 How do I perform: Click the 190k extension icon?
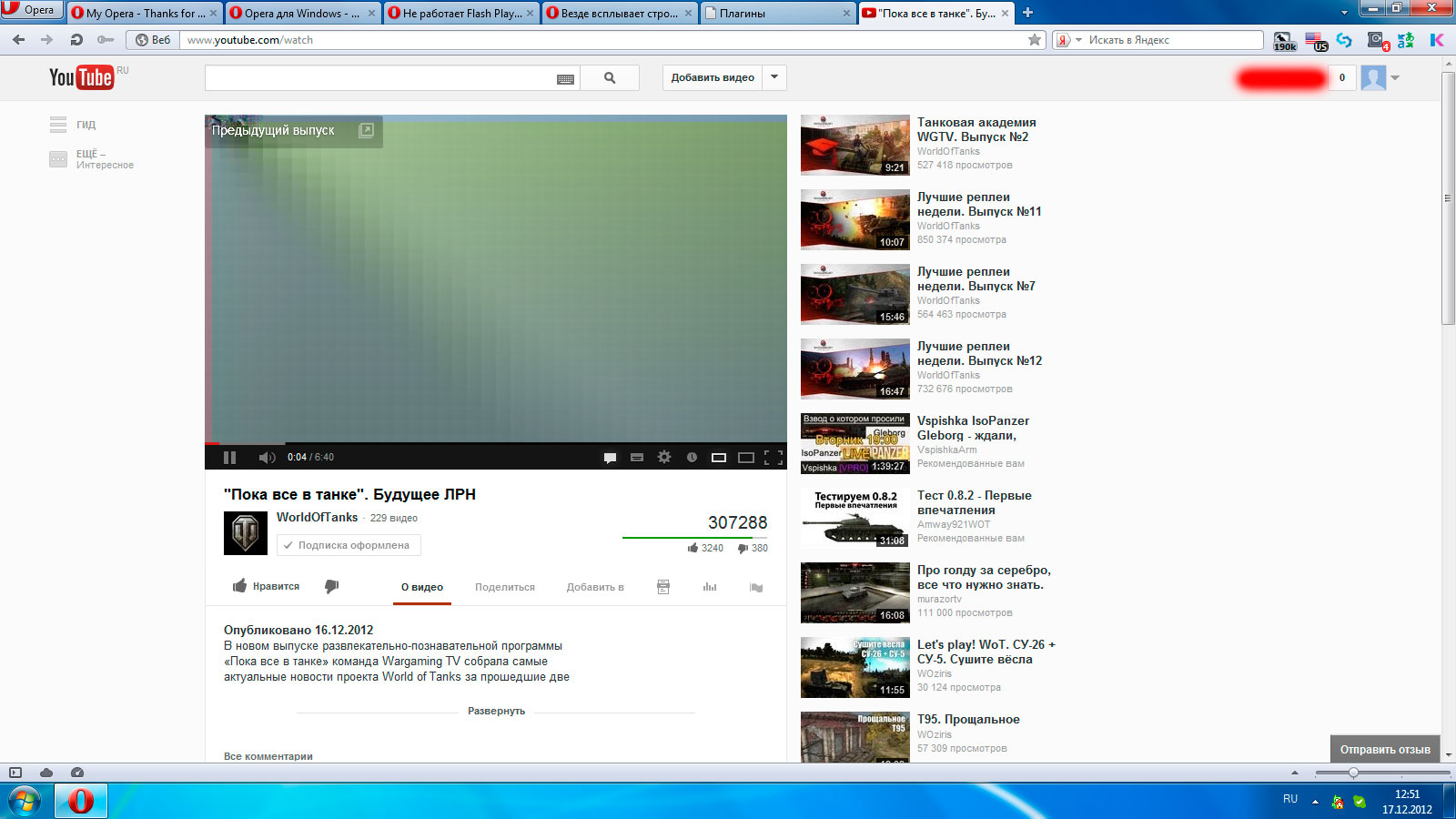click(x=1285, y=41)
